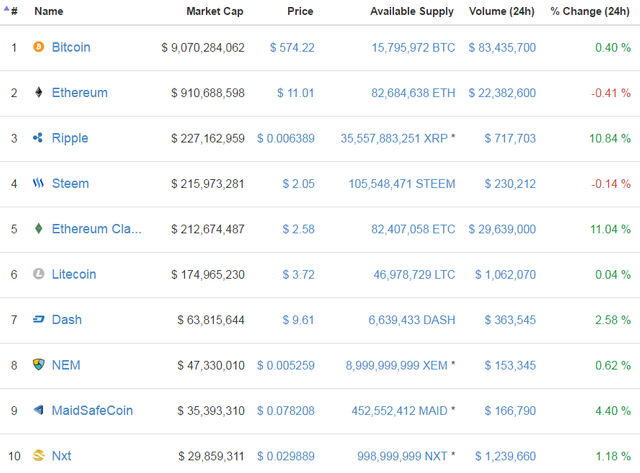Click the Bitcoin coin logo icon
Image resolution: width=640 pixels, height=473 pixels.
(39, 47)
